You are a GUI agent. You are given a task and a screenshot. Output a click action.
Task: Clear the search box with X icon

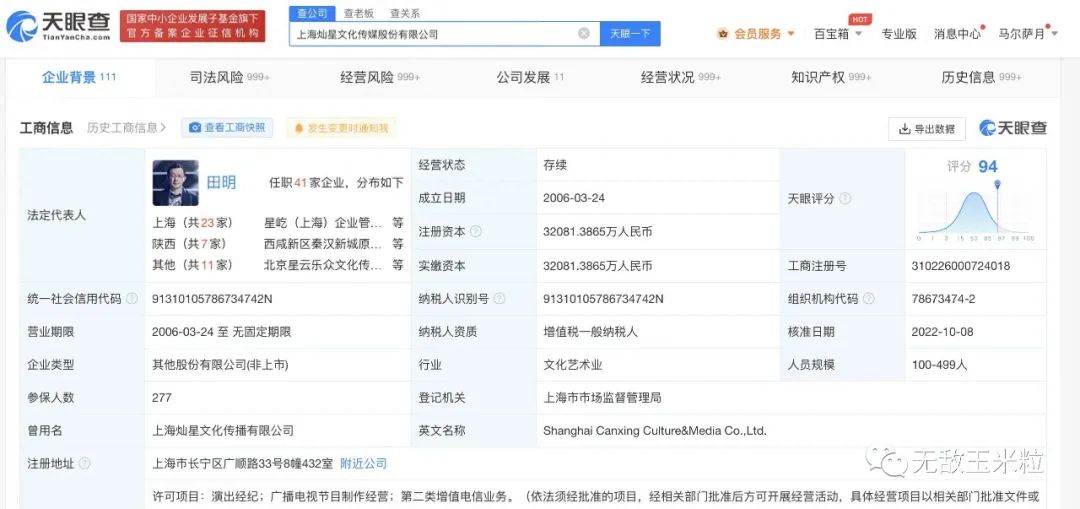583,33
